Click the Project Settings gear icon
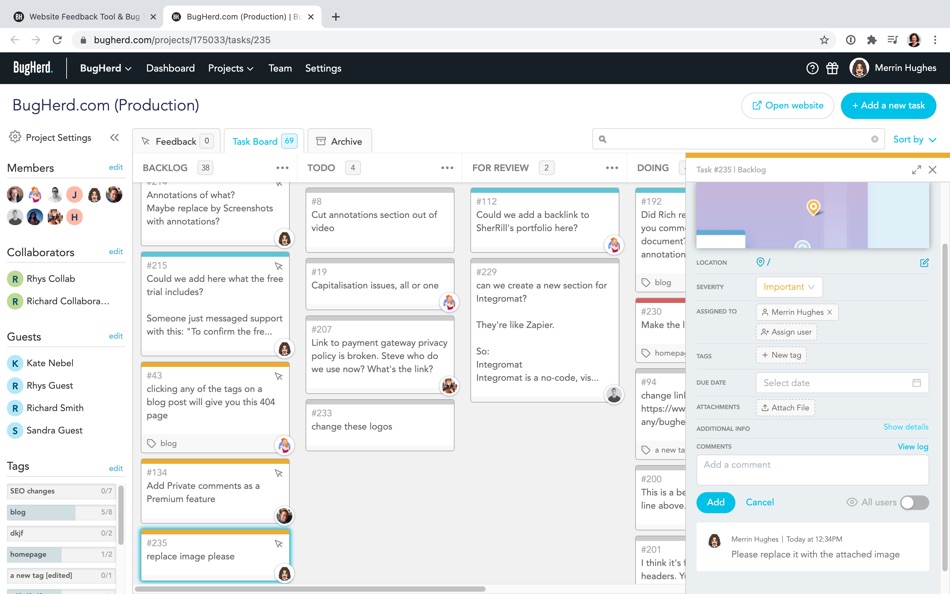The height and width of the screenshot is (594, 950). pos(15,137)
